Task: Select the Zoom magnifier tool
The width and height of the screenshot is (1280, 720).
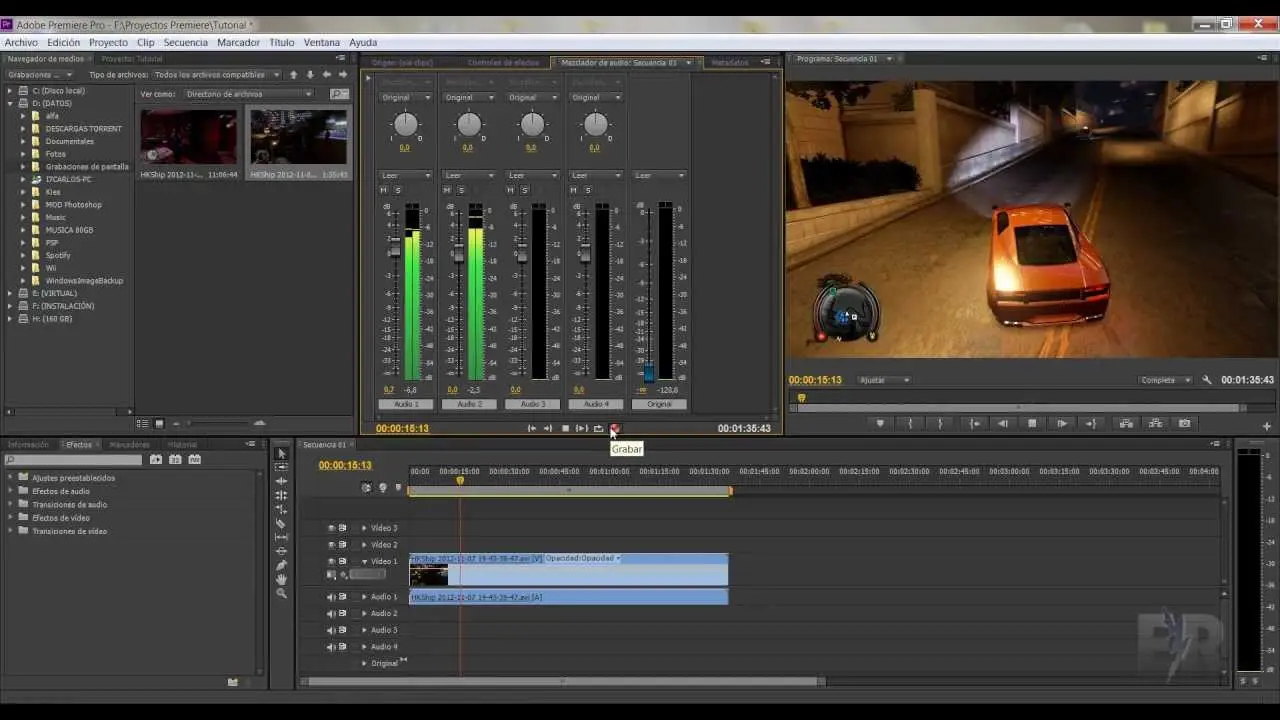Action: point(281,593)
